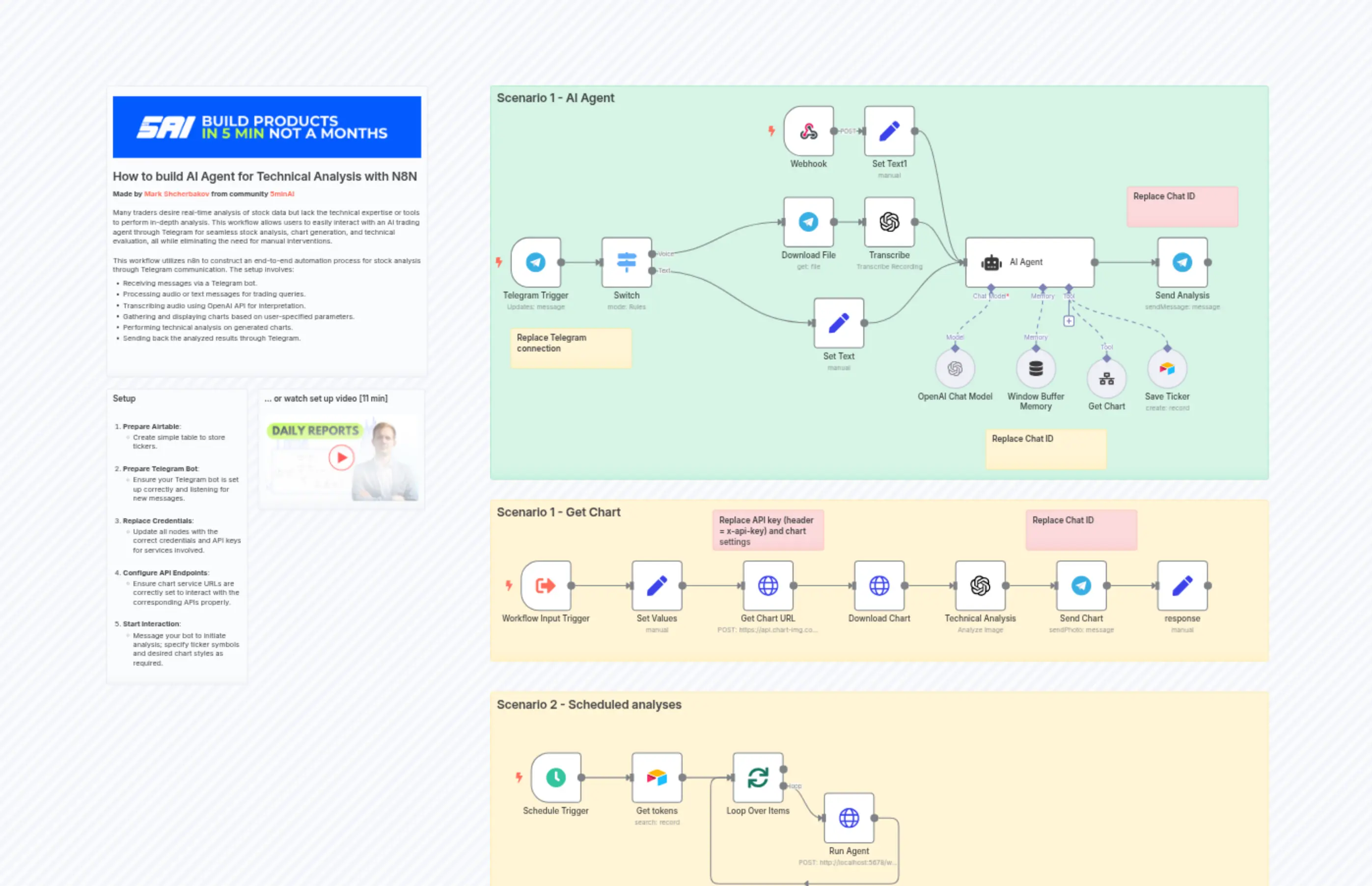Open the Webhook node
The height and width of the screenshot is (886, 1372).
[808, 131]
